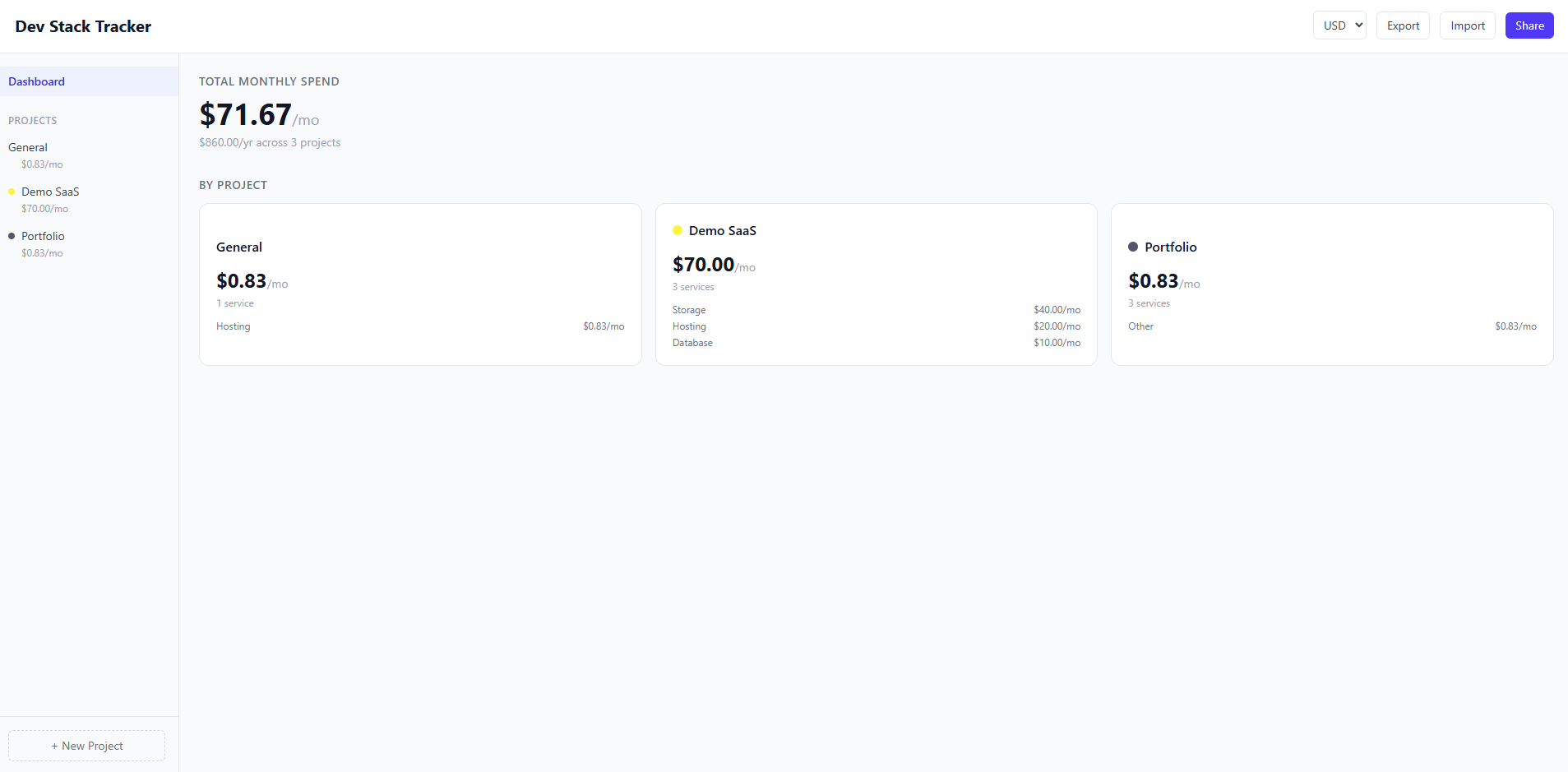The image size is (1568, 772).
Task: Click gray color dot on Portfolio card
Action: [x=1133, y=247]
